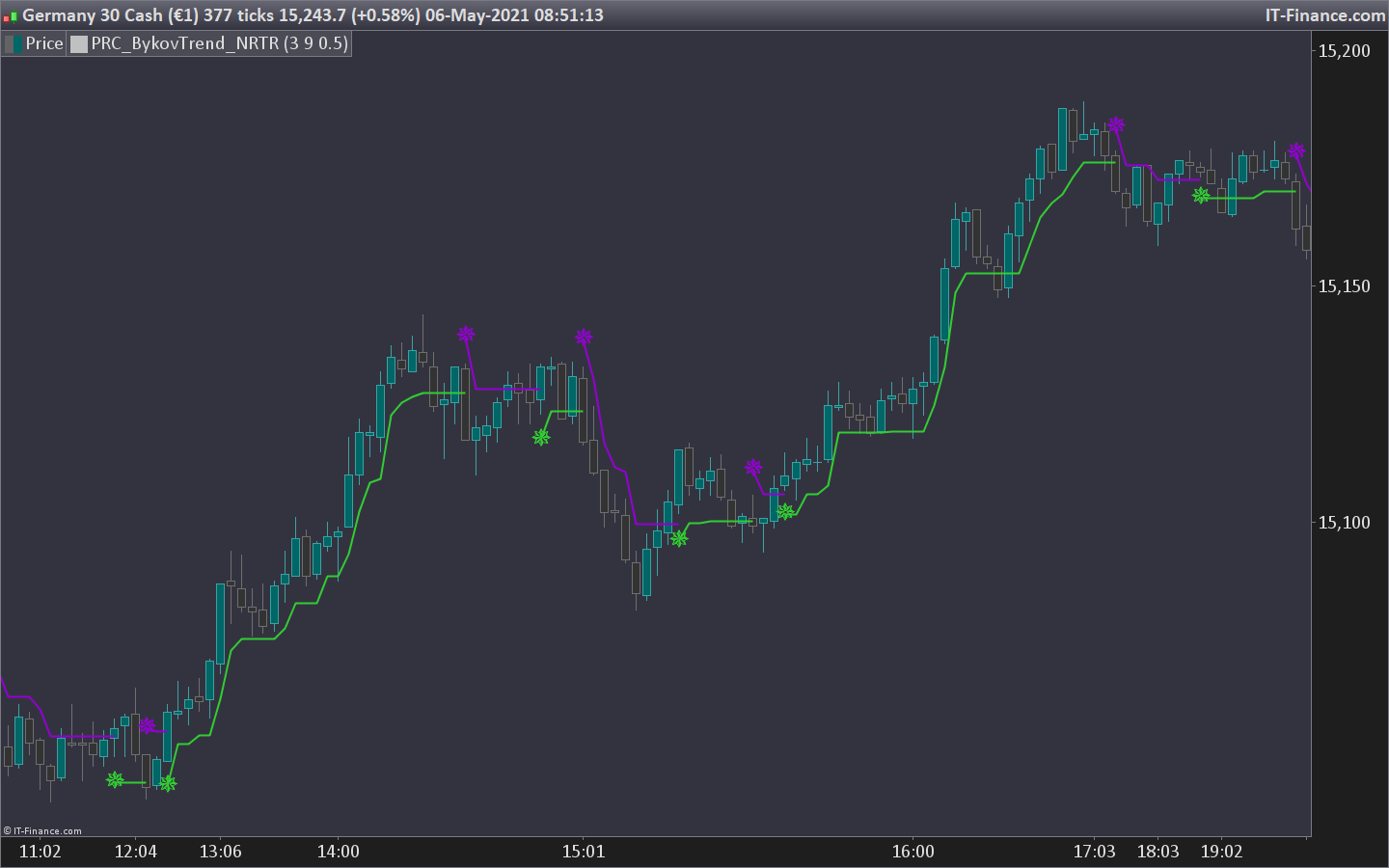1389x868 pixels.
Task: Click the purple star marker midway between 14:00 and 15:01
Action: click(x=466, y=335)
